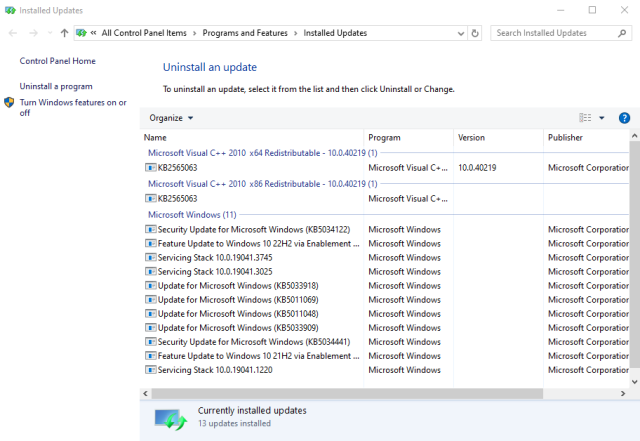Sort by the Program column header

click(x=408, y=138)
